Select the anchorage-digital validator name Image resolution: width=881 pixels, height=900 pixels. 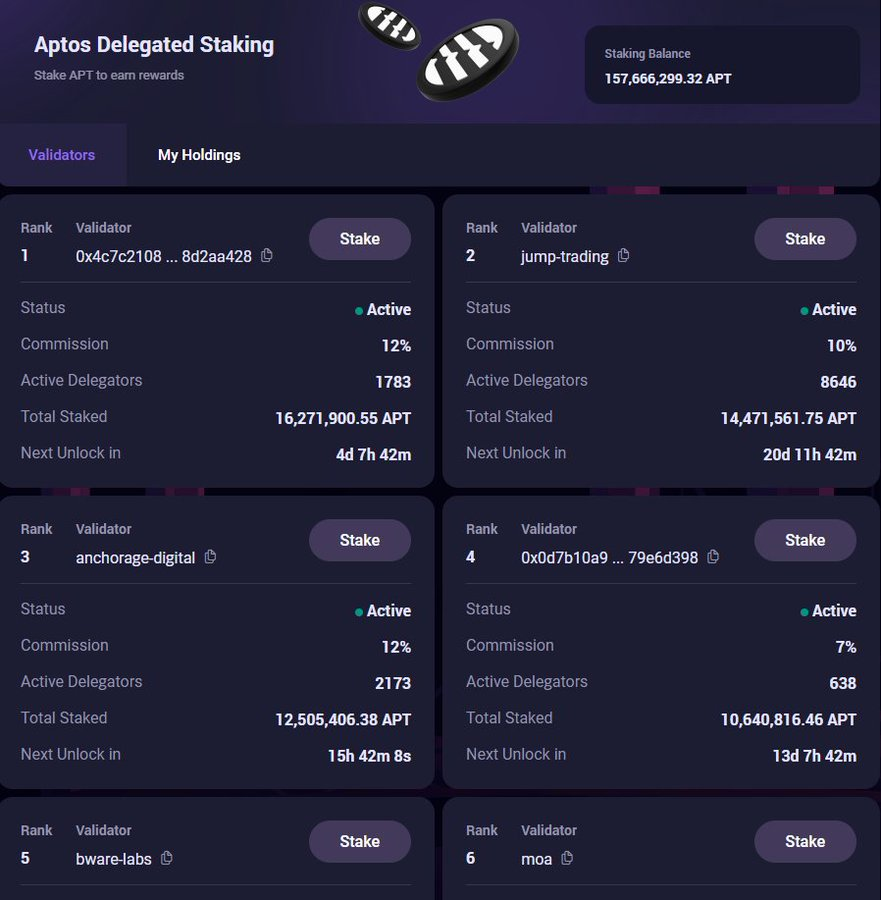click(x=136, y=558)
